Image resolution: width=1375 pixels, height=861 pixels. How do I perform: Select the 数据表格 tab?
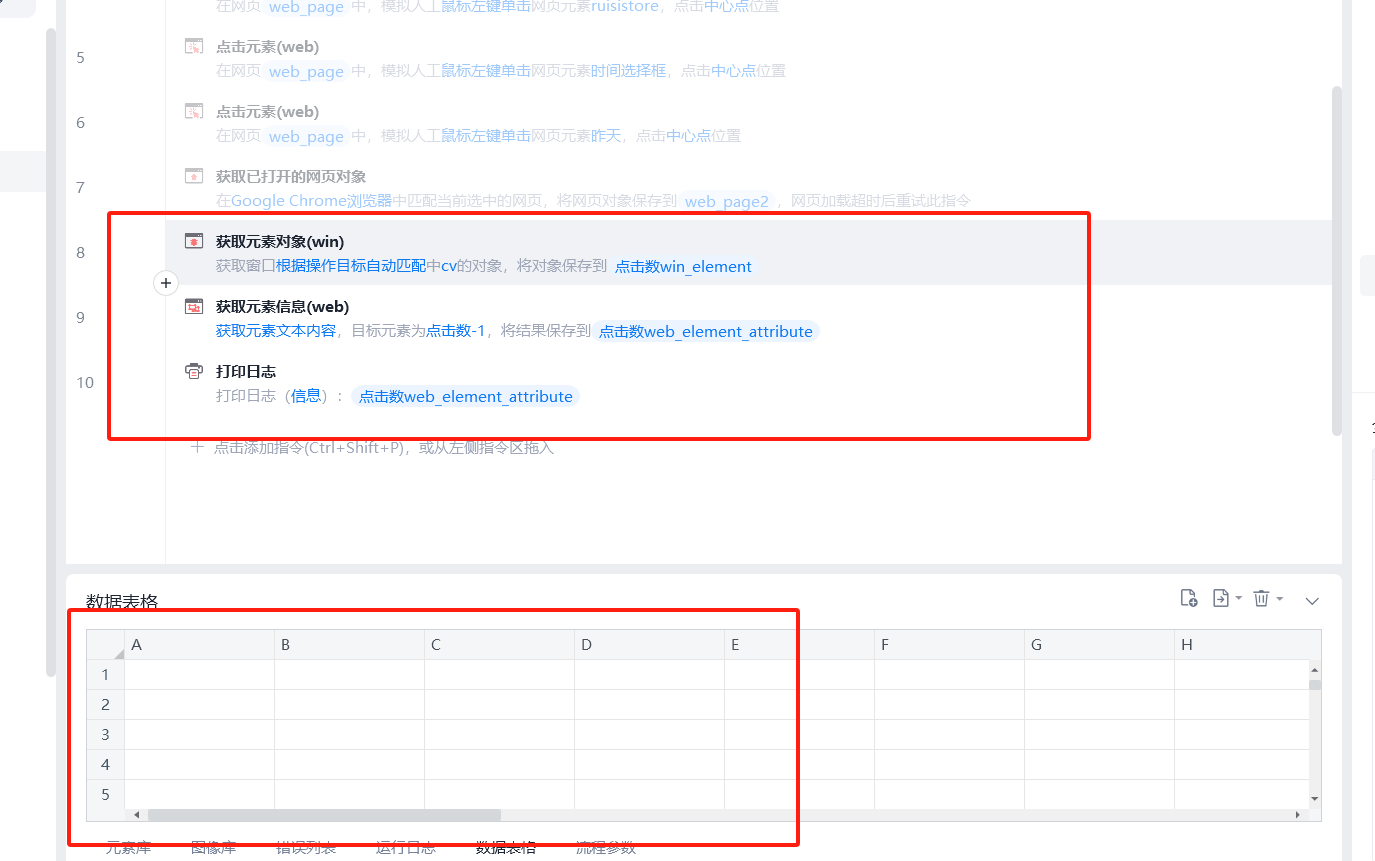(506, 848)
